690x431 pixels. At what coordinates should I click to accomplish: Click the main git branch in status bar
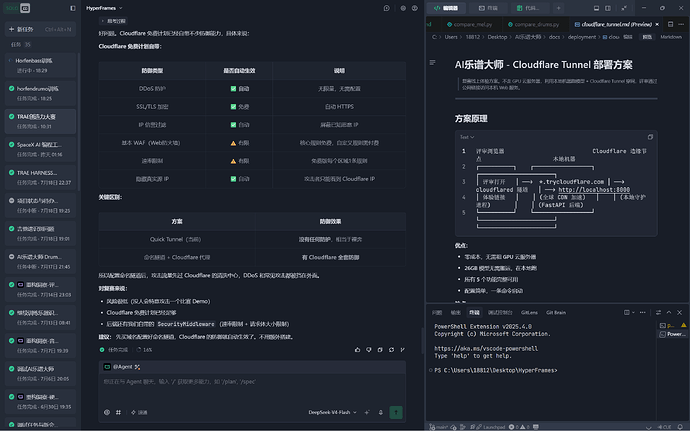click(x=439, y=427)
